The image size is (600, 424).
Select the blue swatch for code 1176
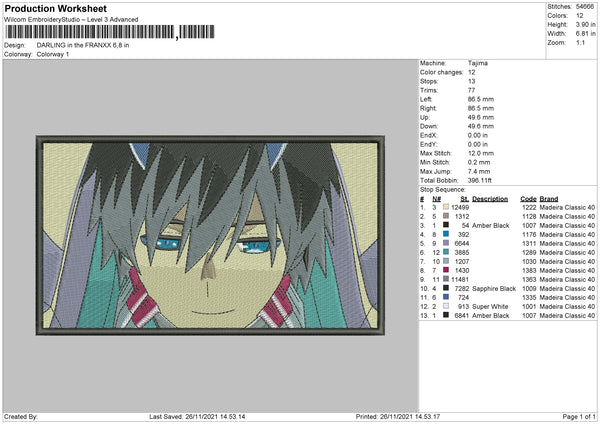[x=446, y=234]
